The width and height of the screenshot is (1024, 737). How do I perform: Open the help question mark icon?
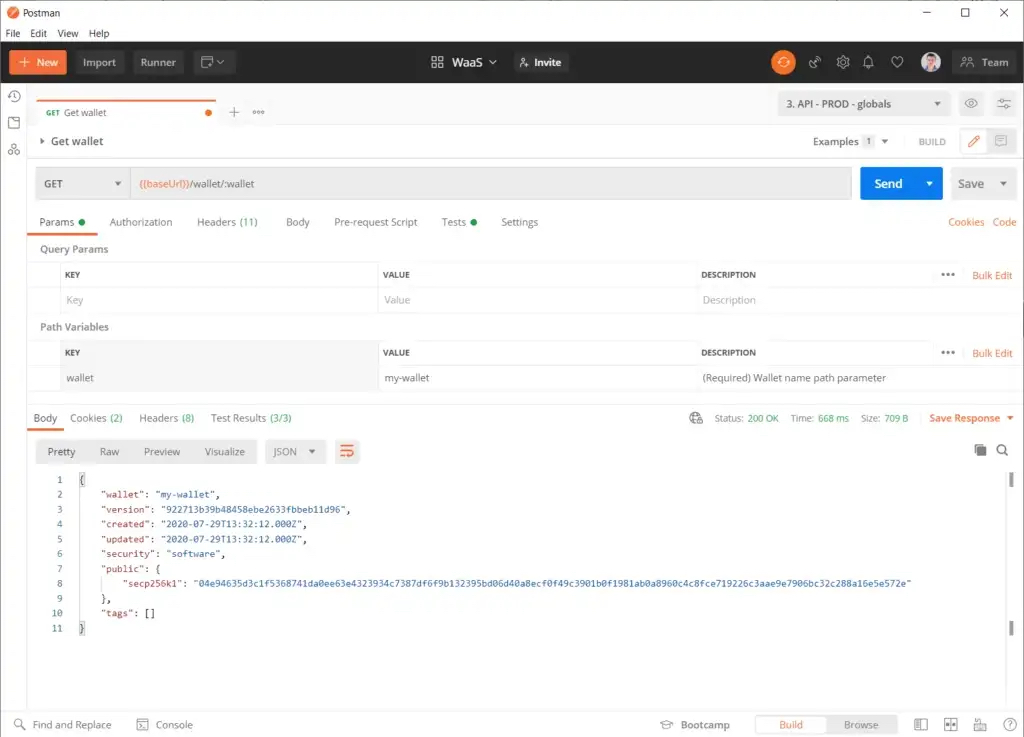tap(1010, 725)
